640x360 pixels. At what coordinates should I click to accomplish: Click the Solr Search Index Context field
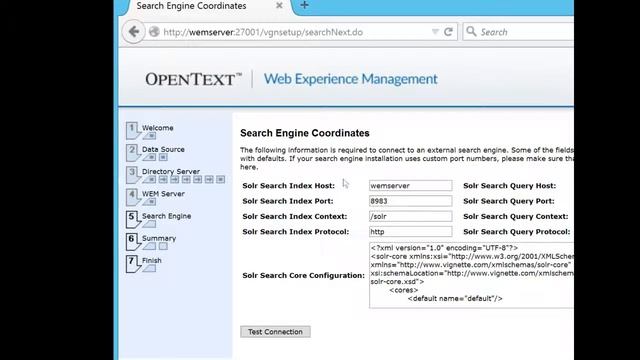coord(411,216)
